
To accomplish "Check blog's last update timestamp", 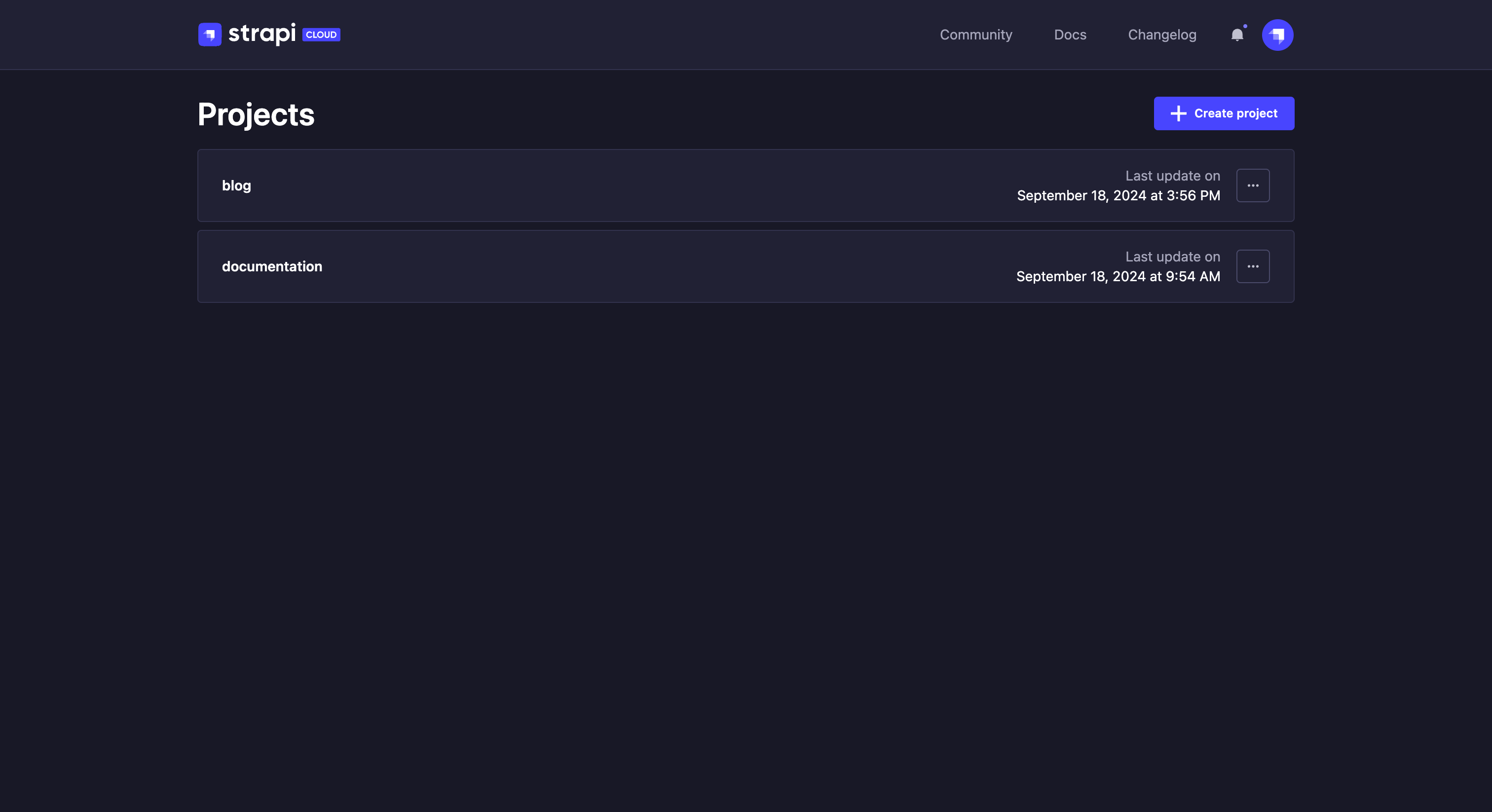I will [1118, 195].
